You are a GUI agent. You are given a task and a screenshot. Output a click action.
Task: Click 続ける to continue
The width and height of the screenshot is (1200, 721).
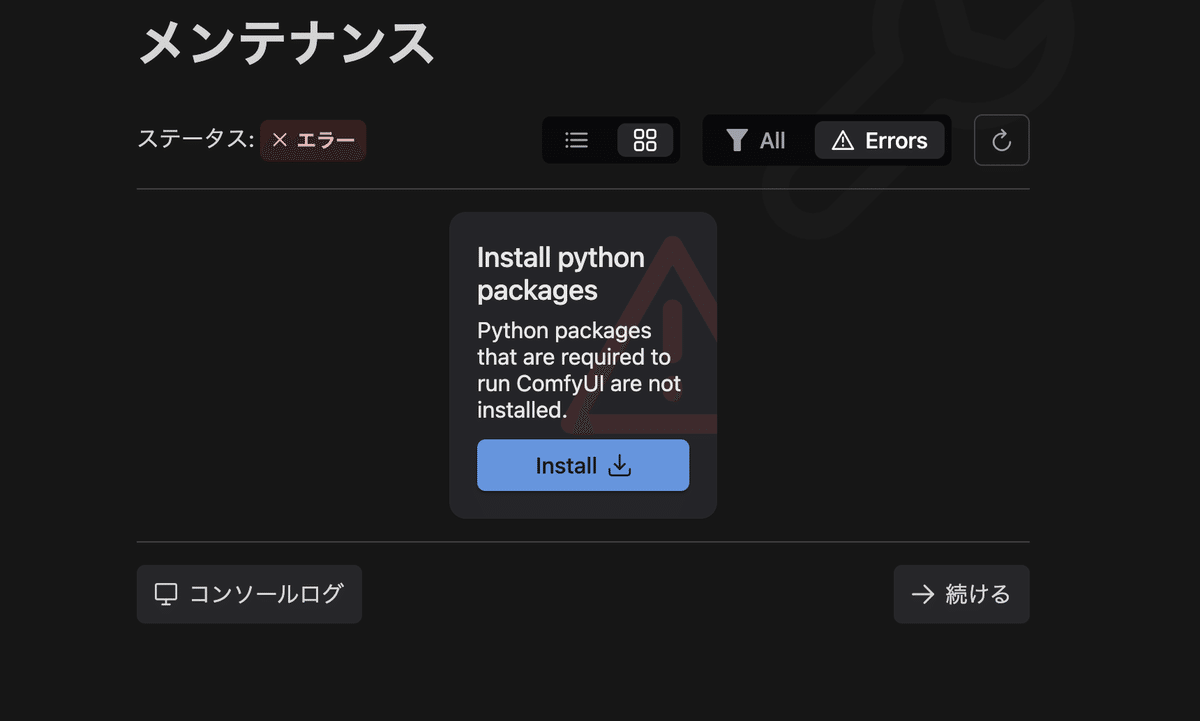click(x=961, y=594)
